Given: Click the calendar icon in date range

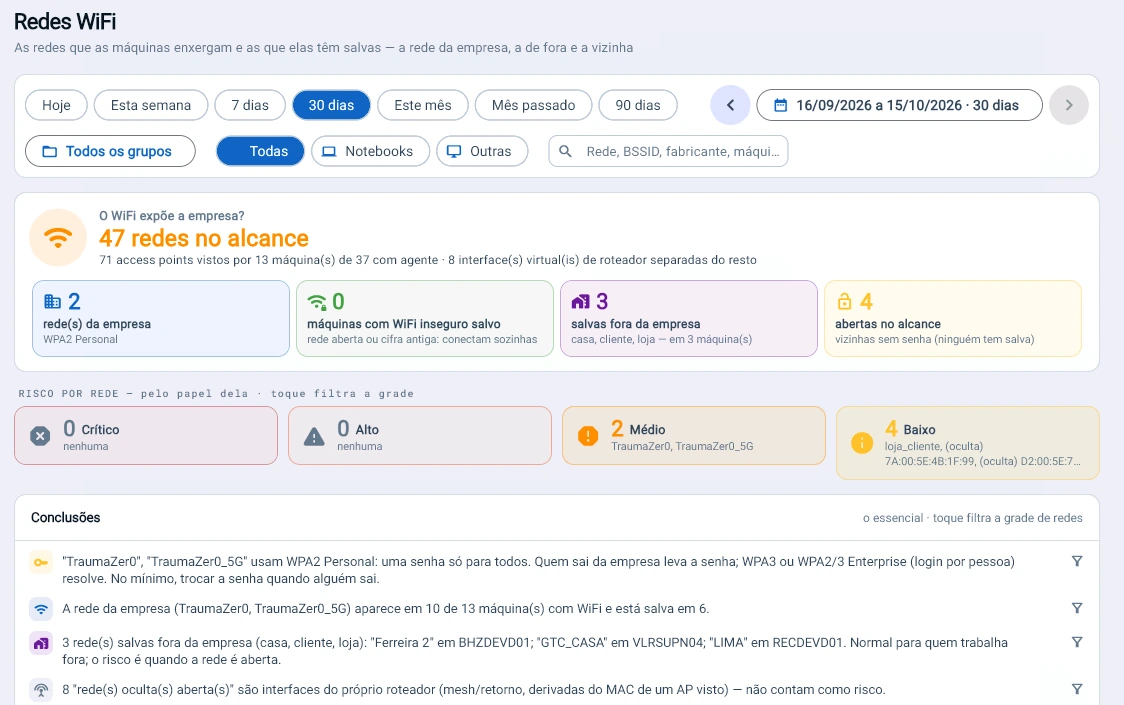Looking at the screenshot, I should pos(781,105).
